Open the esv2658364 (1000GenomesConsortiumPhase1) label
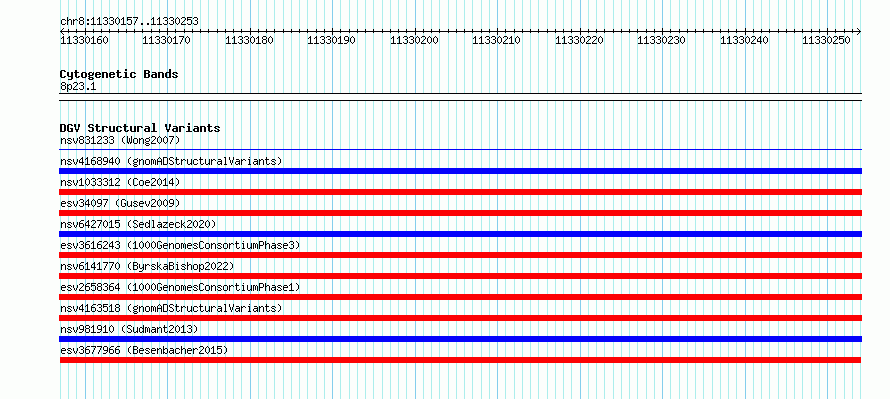This screenshot has height=399, width=890. [180, 287]
